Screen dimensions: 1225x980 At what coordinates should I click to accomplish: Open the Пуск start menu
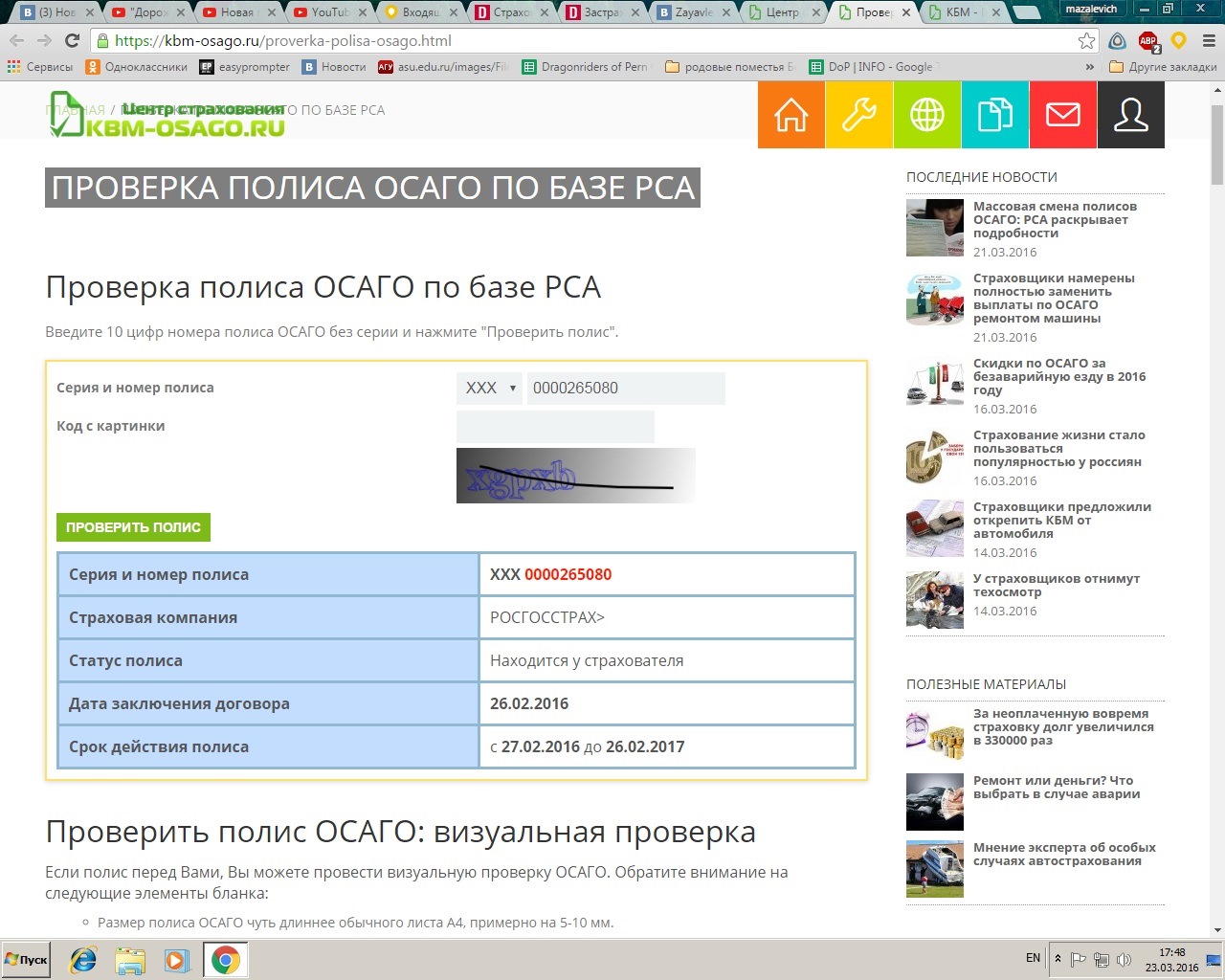point(27,959)
